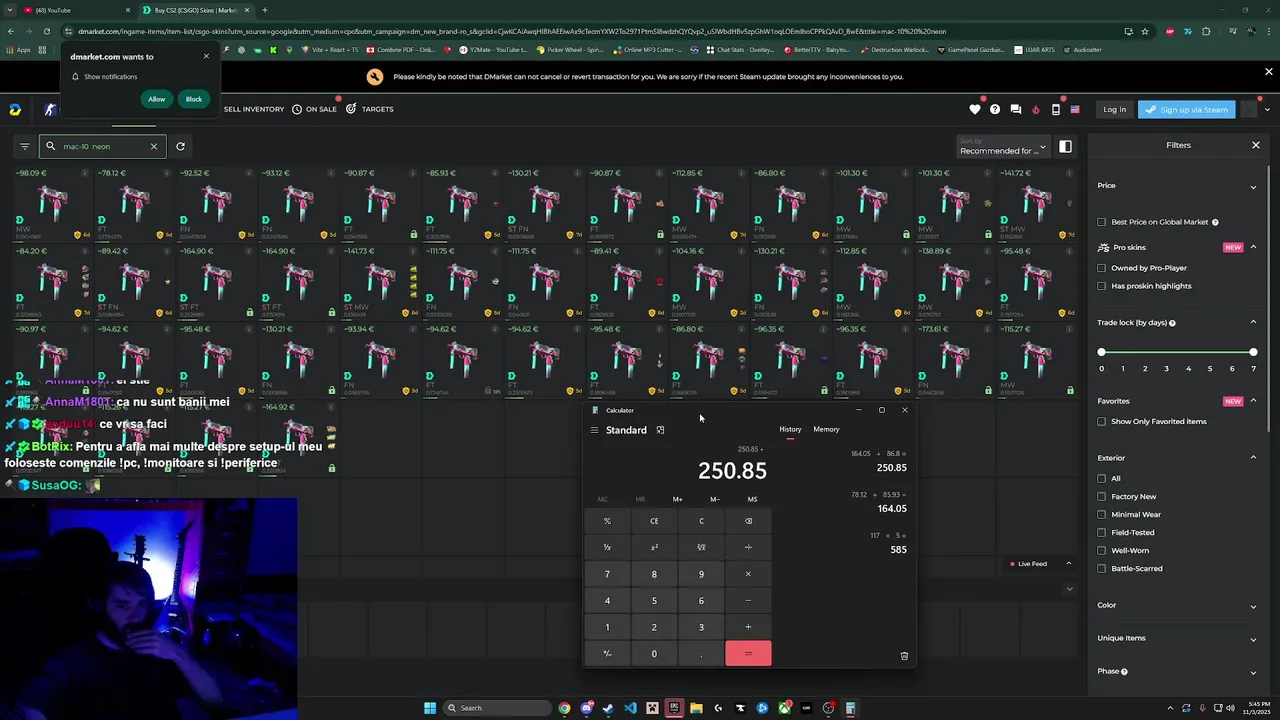
Task: Open the ON SALE tab
Action: 314,109
